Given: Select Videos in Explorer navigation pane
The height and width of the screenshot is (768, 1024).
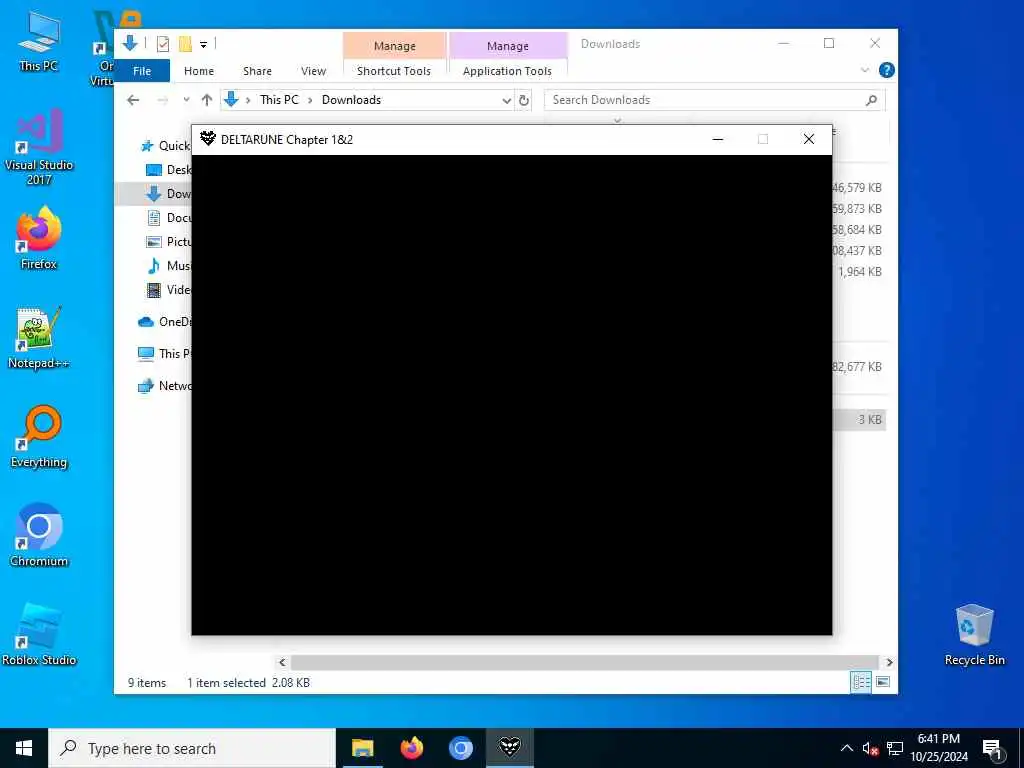Looking at the screenshot, I should tap(168, 289).
